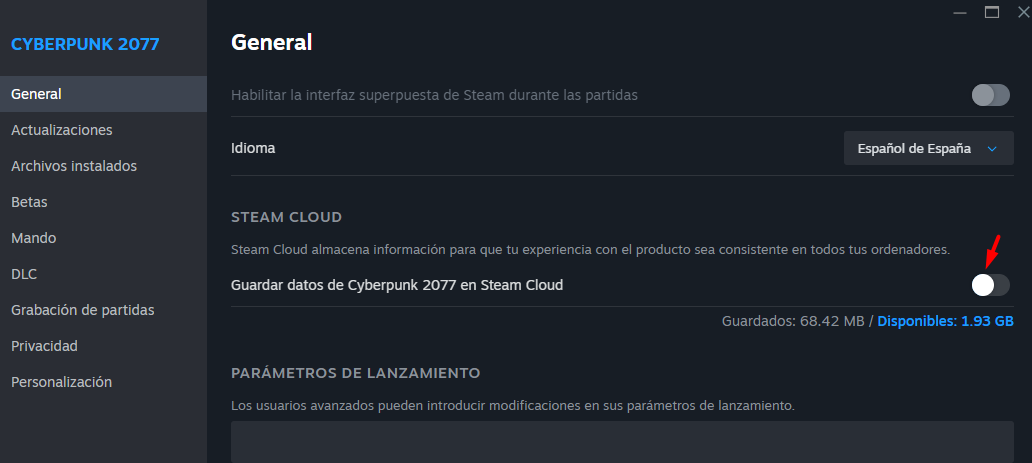The image size is (1032, 463).
Task: Click the chevron arrow beside Español de España
Action: [x=993, y=149]
